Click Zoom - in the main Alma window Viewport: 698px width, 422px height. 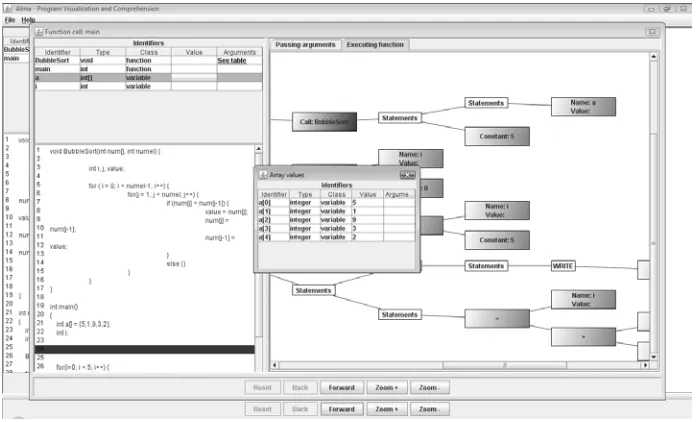click(x=430, y=409)
